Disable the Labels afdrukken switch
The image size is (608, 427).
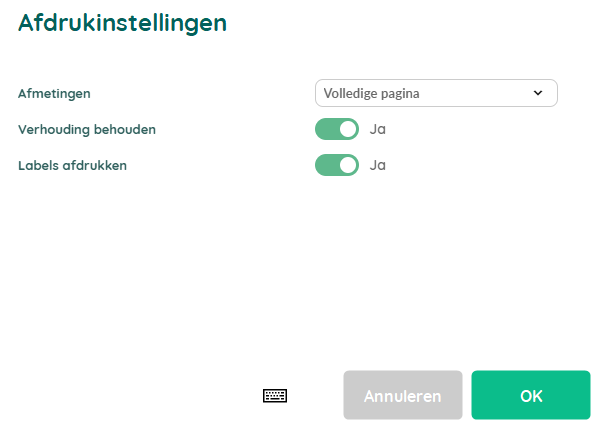coord(337,165)
